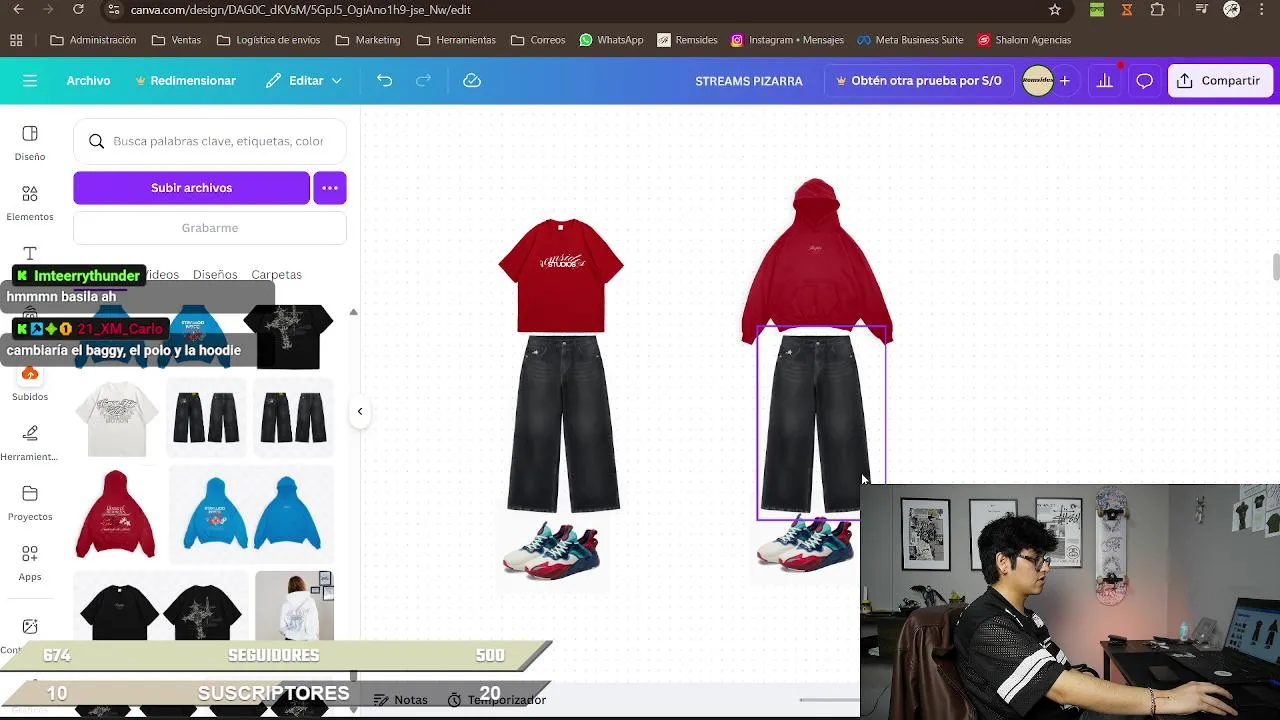Screen dimensions: 1280x720
Task: Click the page vertical scrollbar
Action: point(1275,268)
